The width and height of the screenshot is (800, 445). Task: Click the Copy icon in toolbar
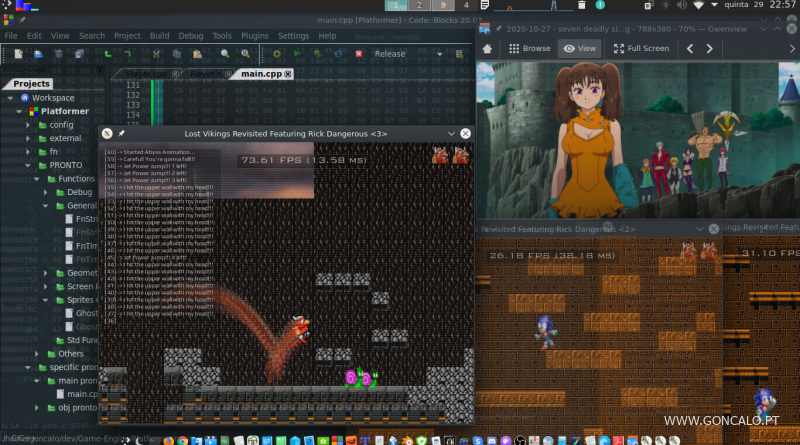pos(177,54)
